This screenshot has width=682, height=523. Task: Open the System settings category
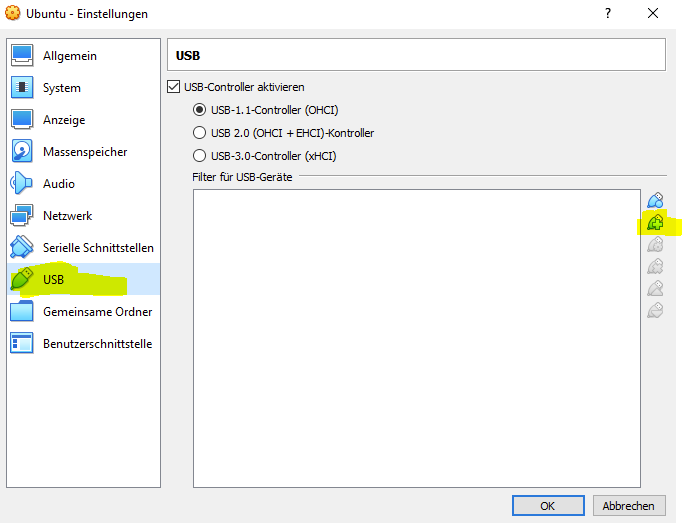pos(83,88)
